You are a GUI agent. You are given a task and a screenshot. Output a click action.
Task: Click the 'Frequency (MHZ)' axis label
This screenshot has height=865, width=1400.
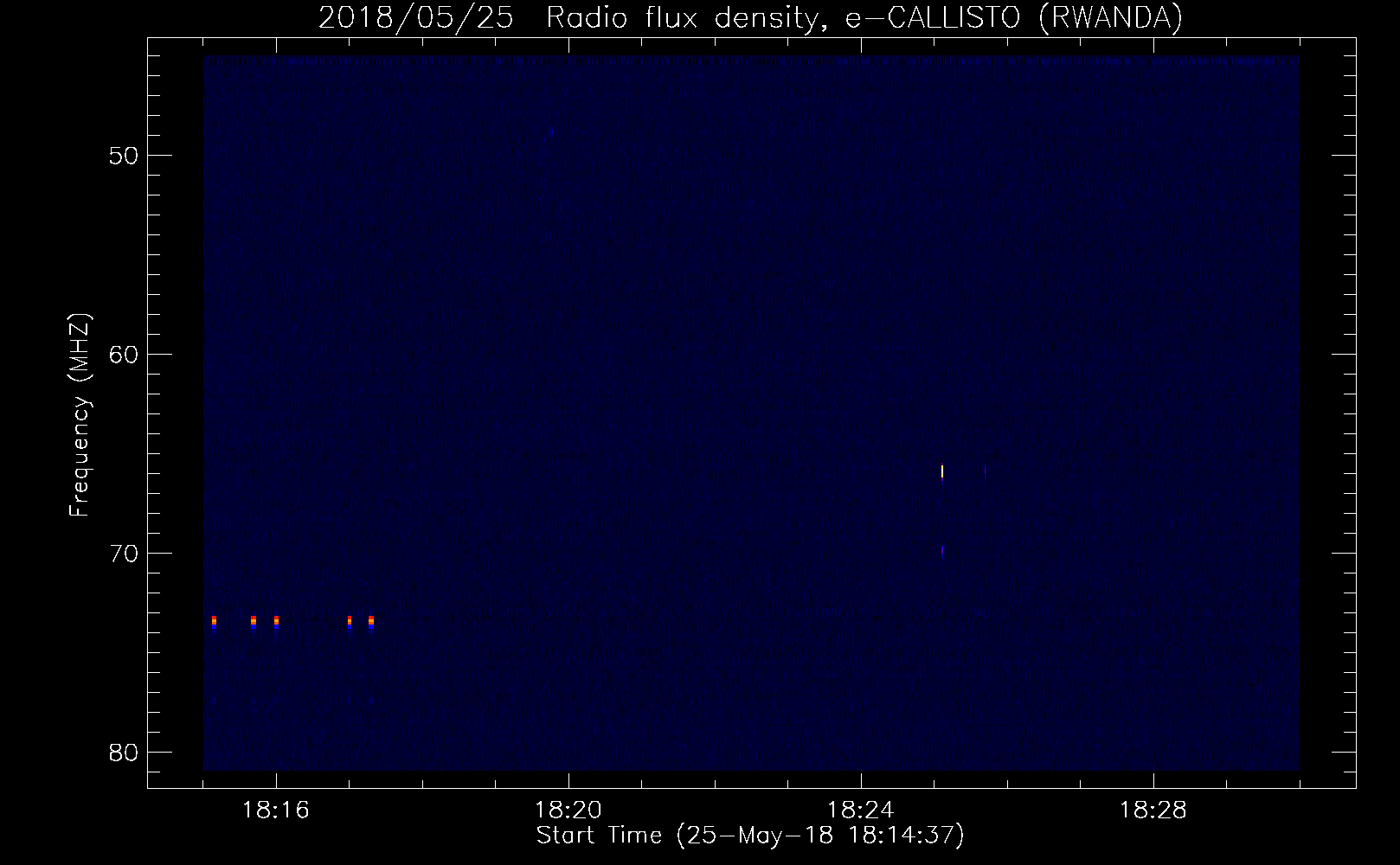[80, 415]
